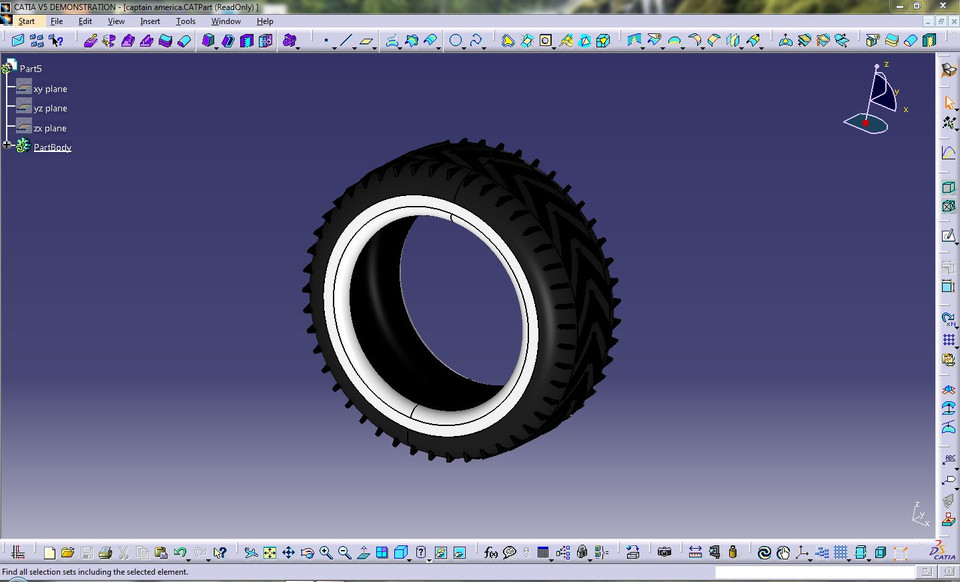Open the Pad tool dropdown arrow
Image resolution: width=960 pixels, height=582 pixels.
pyautogui.click(x=217, y=47)
